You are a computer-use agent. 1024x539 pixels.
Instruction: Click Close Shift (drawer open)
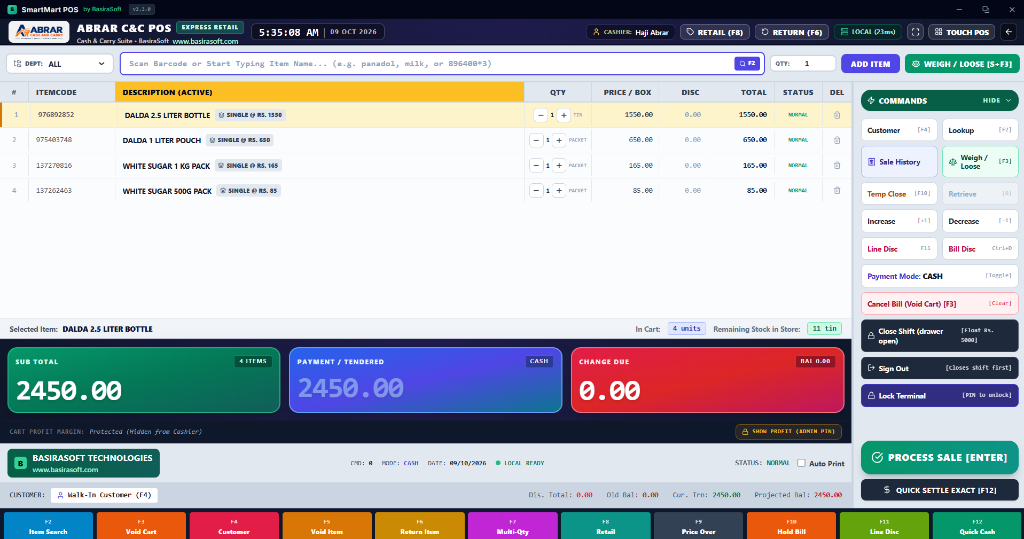(x=939, y=336)
